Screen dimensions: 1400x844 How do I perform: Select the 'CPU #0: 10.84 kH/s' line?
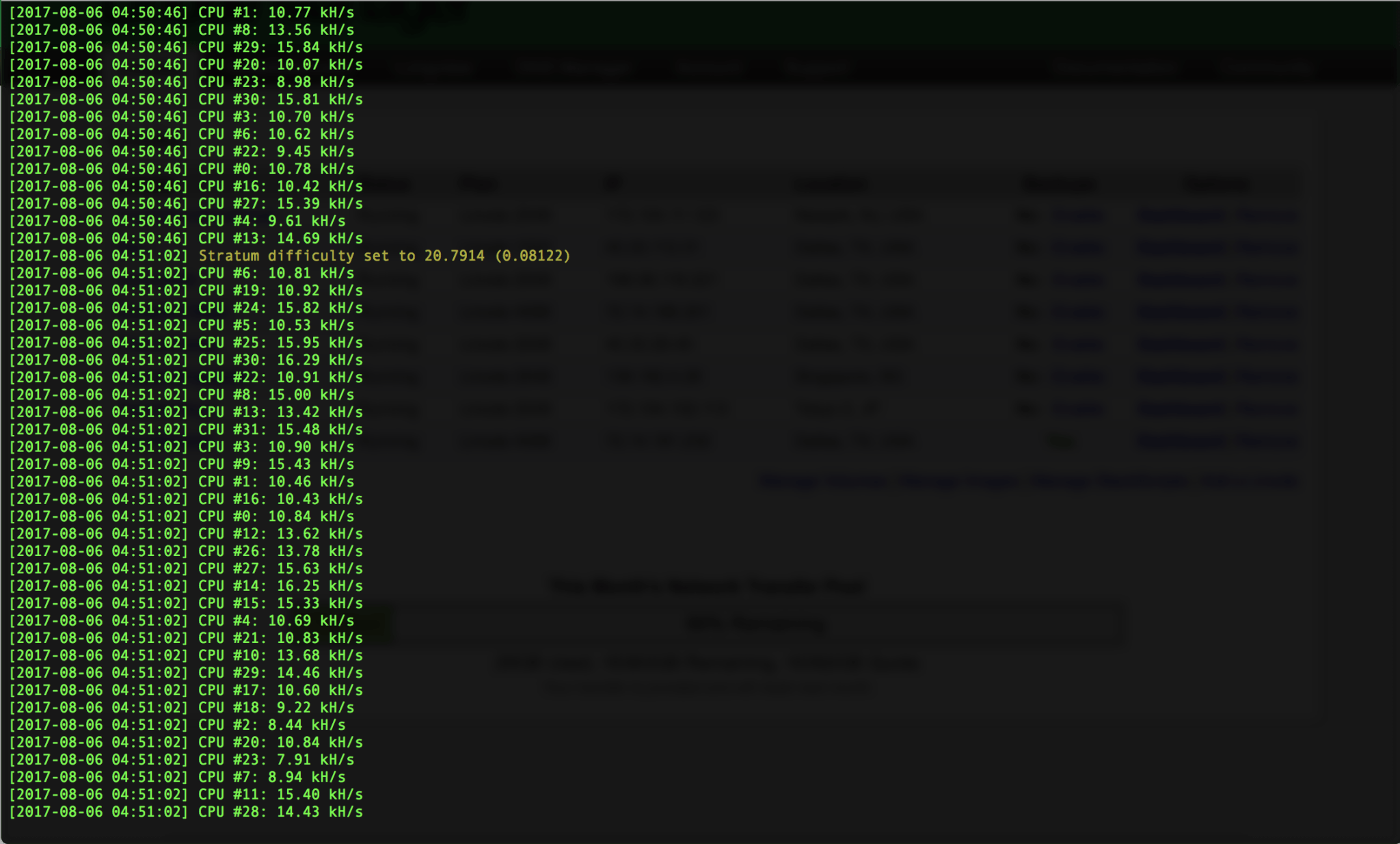click(x=181, y=516)
